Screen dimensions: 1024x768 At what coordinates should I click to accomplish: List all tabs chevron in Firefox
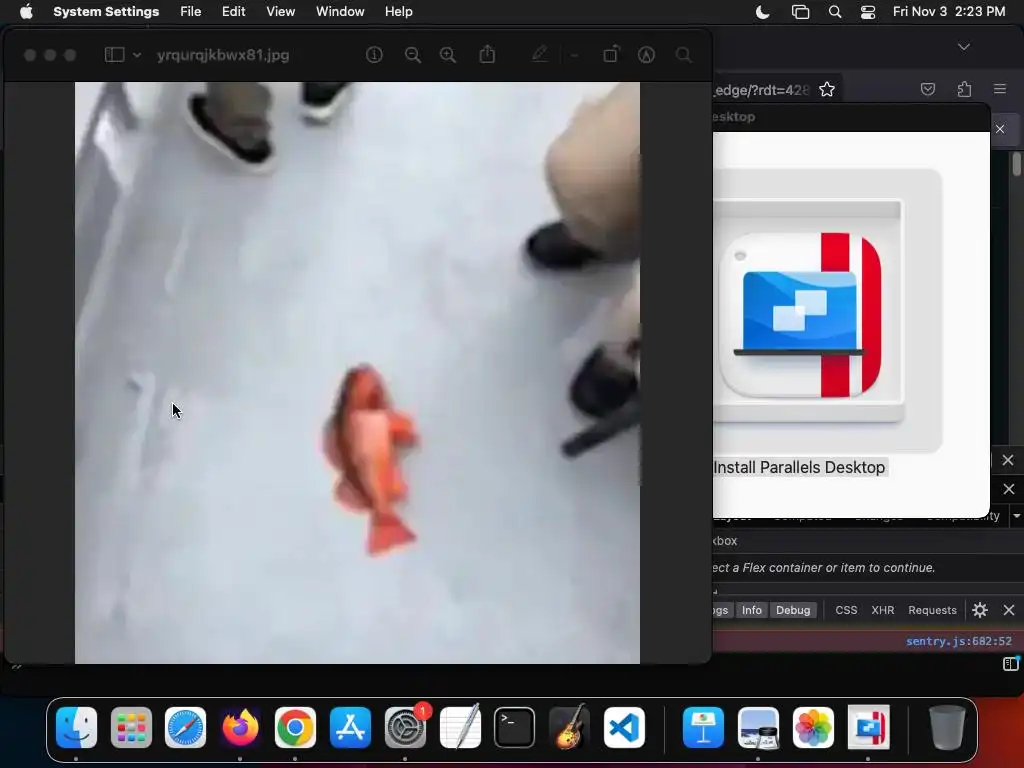coord(964,47)
